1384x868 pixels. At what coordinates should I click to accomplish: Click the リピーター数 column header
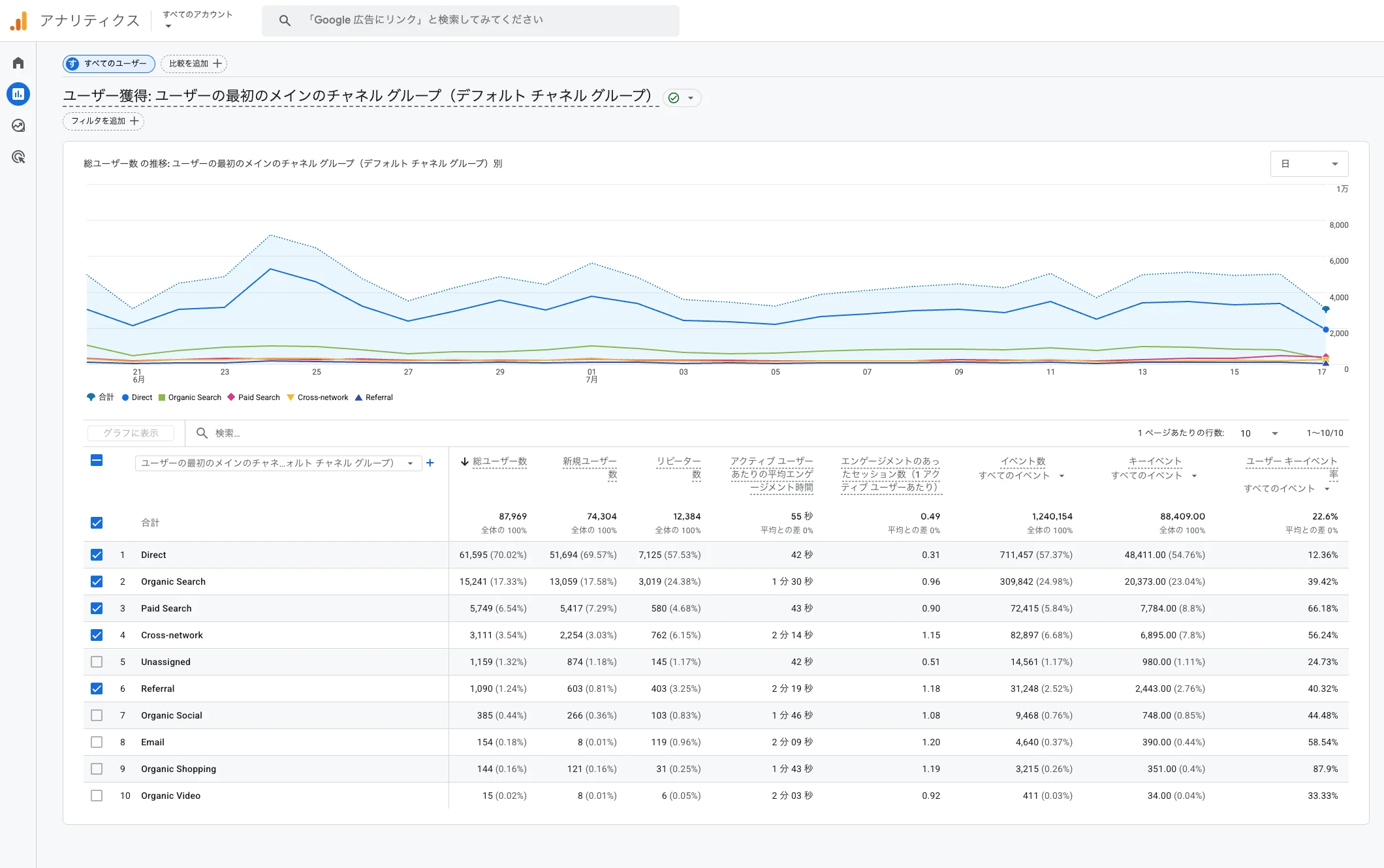coord(678,467)
